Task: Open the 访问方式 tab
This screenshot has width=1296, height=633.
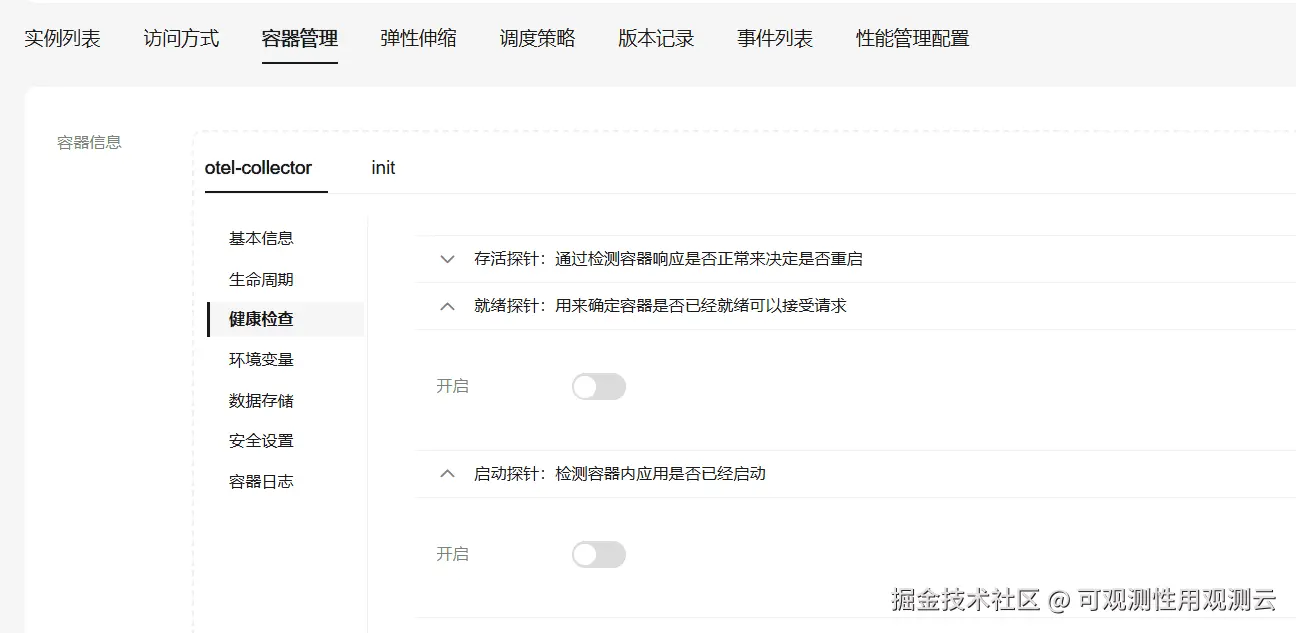Action: click(x=181, y=39)
